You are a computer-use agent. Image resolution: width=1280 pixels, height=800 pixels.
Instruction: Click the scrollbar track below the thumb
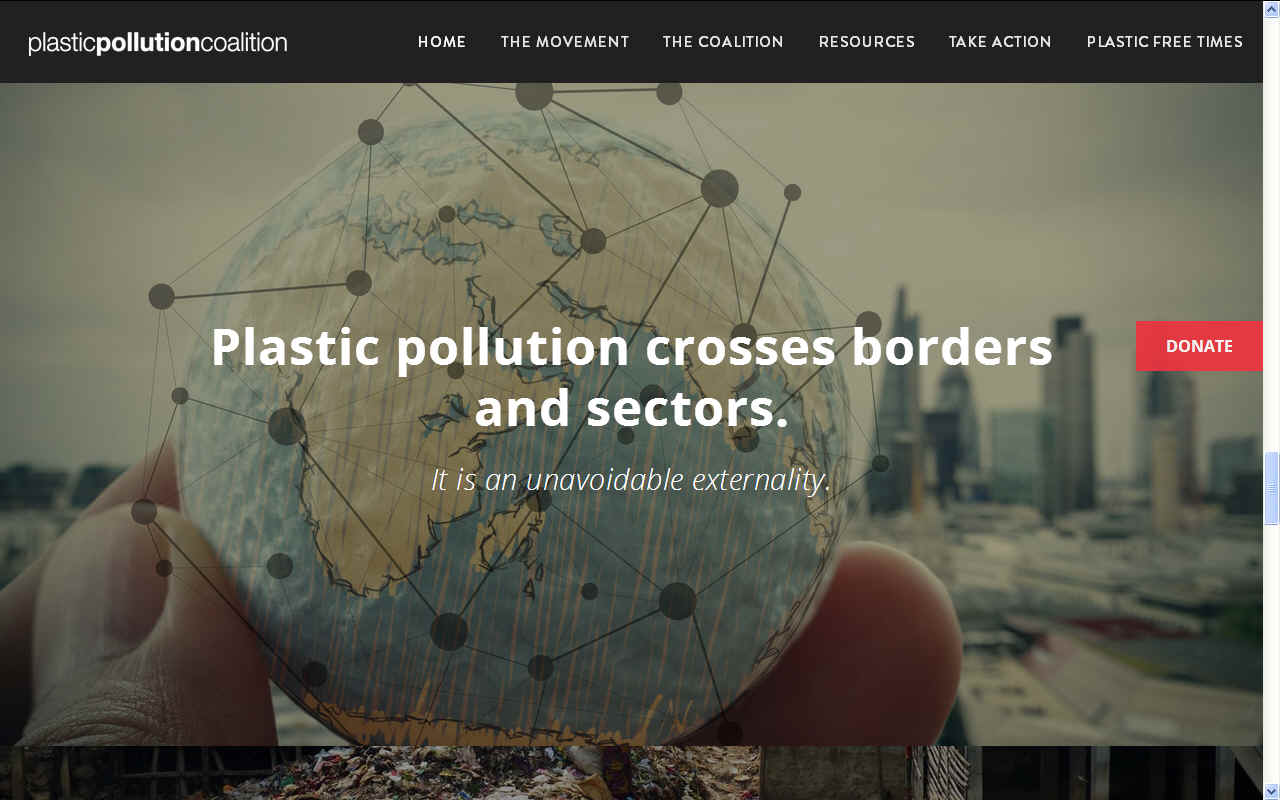click(x=1271, y=653)
